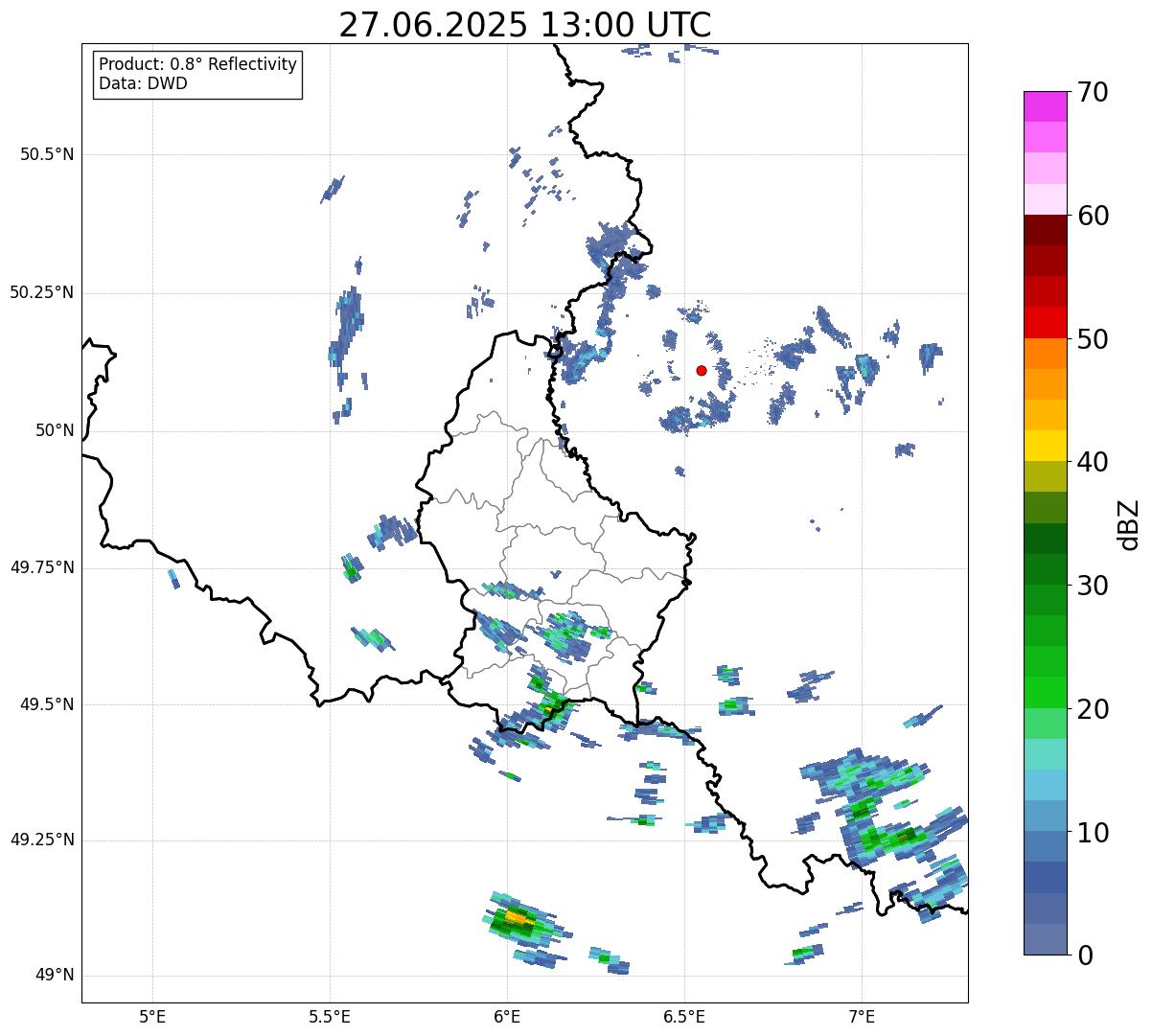Click the 6.5°E longitude label

coord(684,1017)
